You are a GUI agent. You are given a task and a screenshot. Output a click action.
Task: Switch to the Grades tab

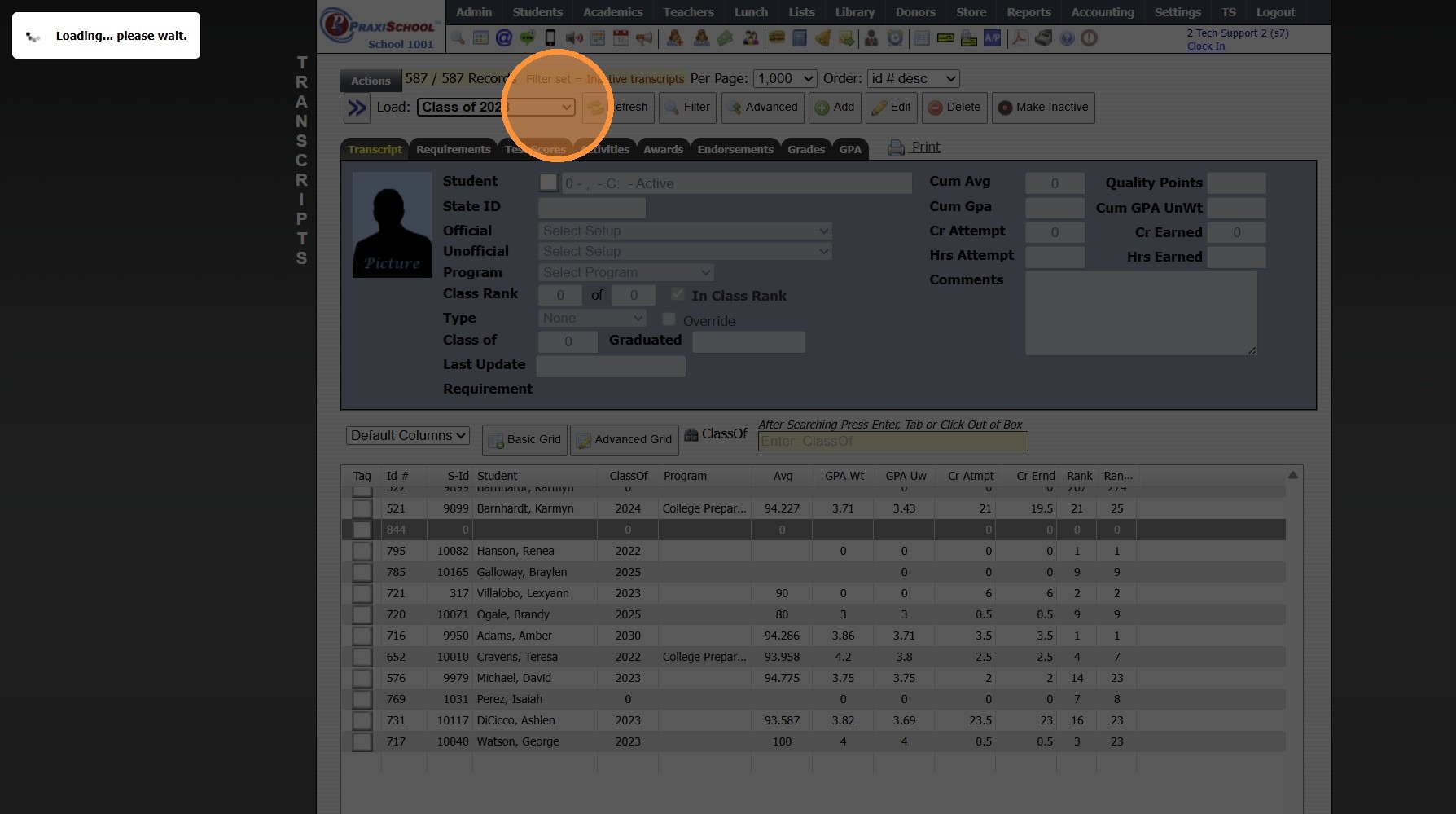[806, 149]
